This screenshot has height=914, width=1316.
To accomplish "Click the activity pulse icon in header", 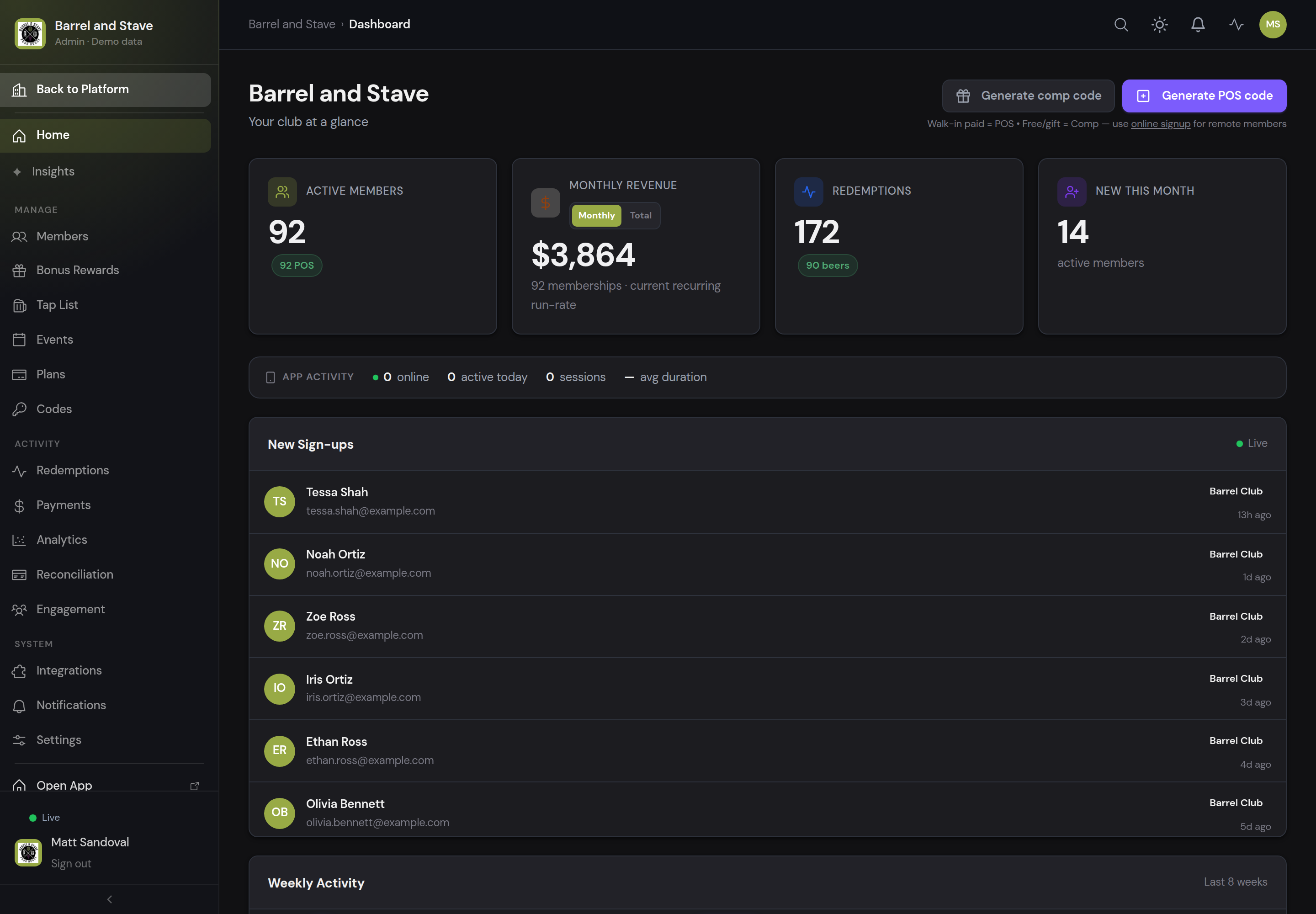I will (1236, 25).
